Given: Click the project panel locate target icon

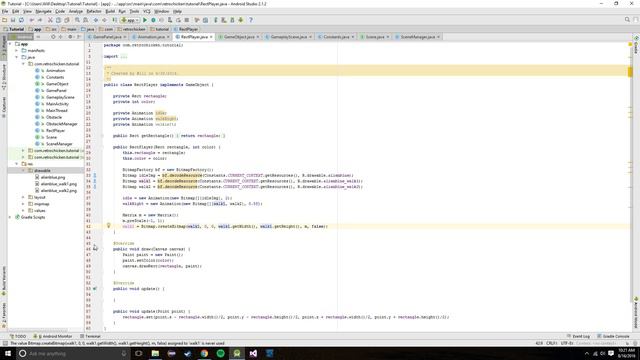Looking at the screenshot, I should 53,37.
